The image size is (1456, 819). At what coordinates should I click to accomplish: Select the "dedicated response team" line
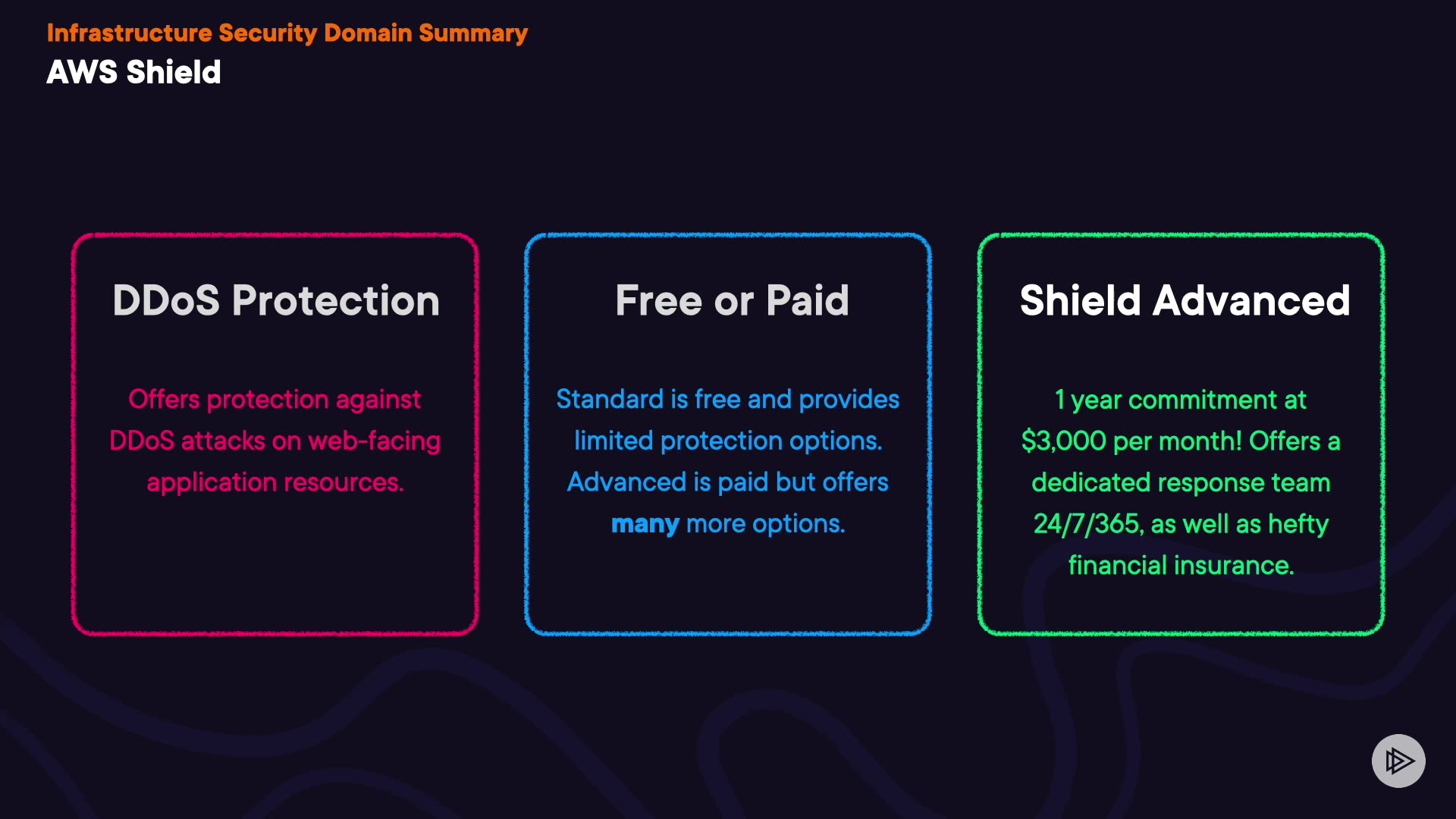click(1181, 482)
